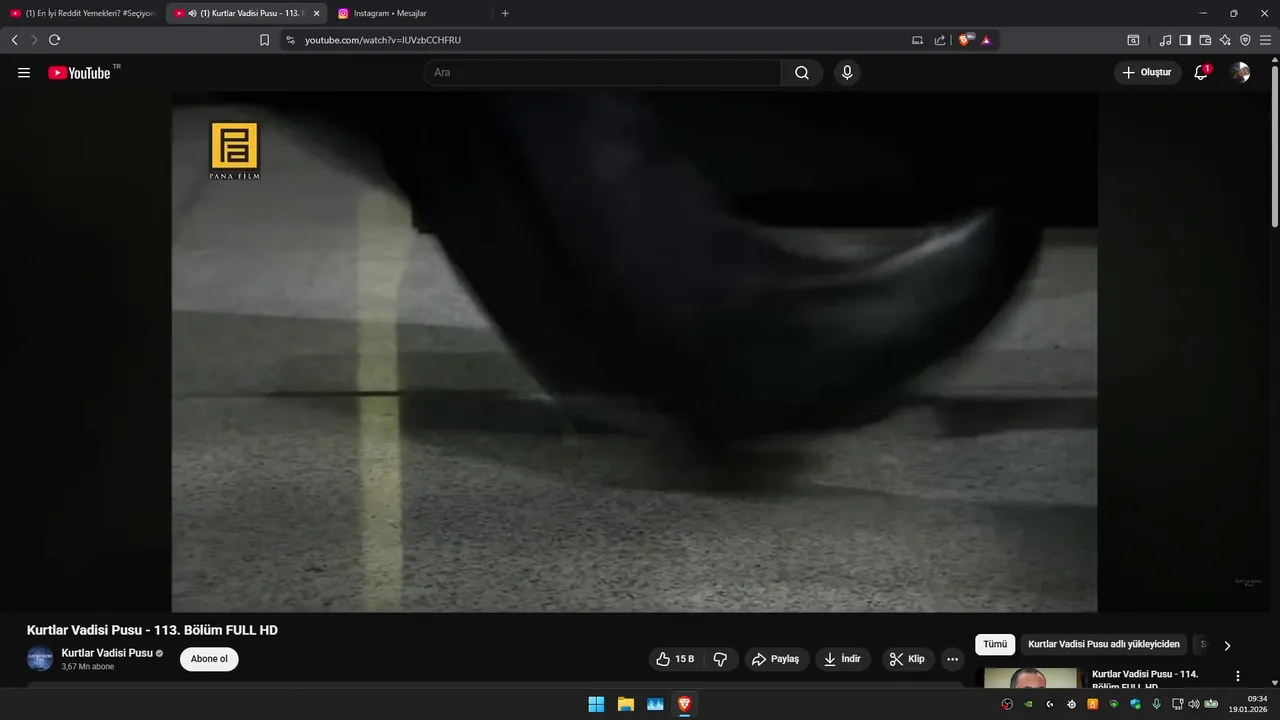Bookmark this page in the address bar
This screenshot has width=1280, height=720.
tap(264, 40)
